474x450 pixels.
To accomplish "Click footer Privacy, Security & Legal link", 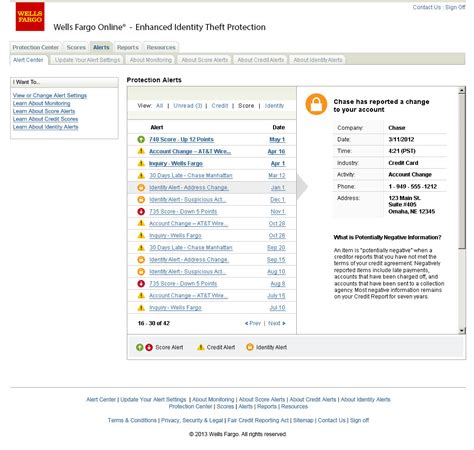I will (192, 420).
